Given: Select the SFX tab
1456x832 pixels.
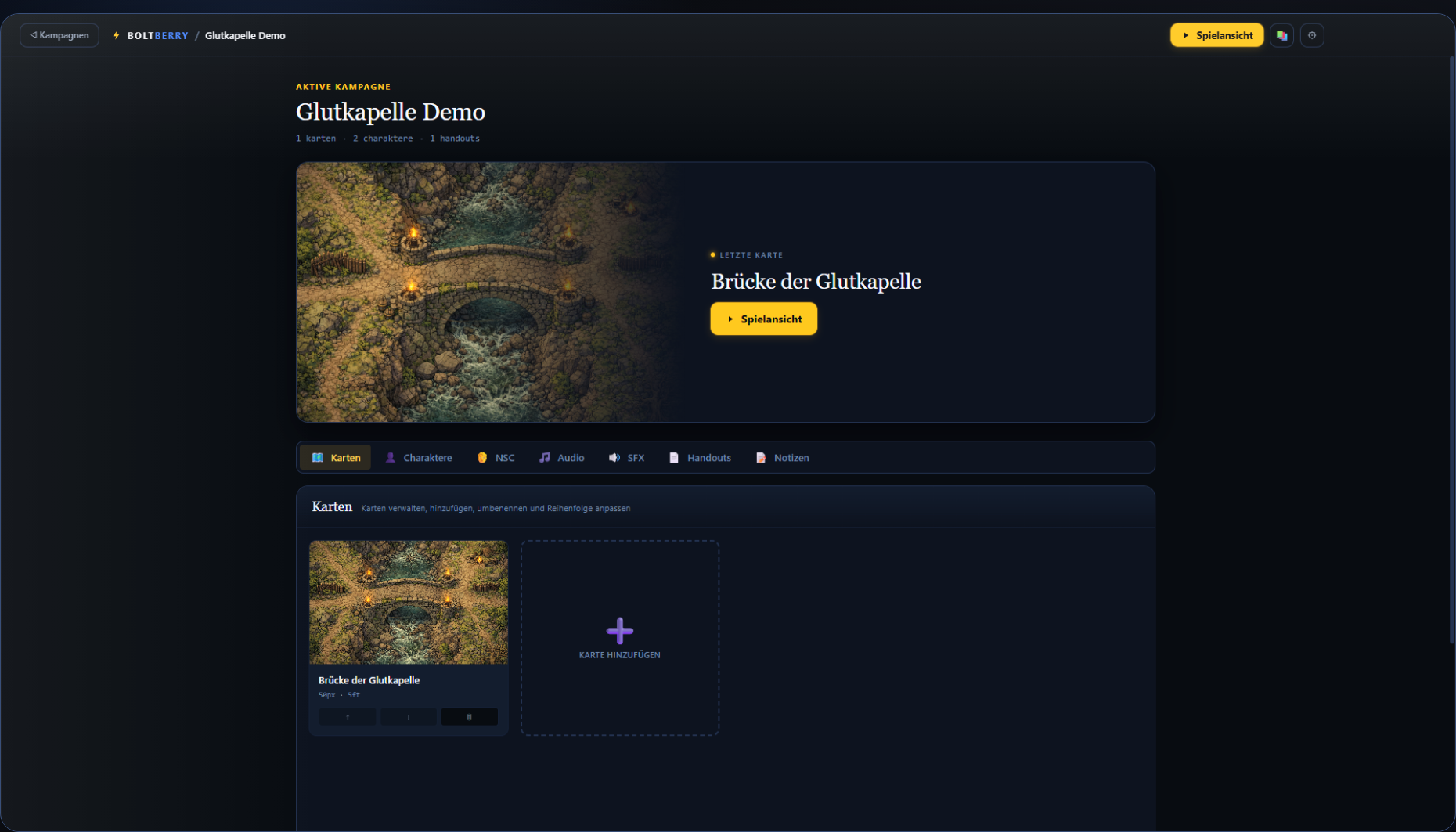Looking at the screenshot, I should pyautogui.click(x=626, y=457).
